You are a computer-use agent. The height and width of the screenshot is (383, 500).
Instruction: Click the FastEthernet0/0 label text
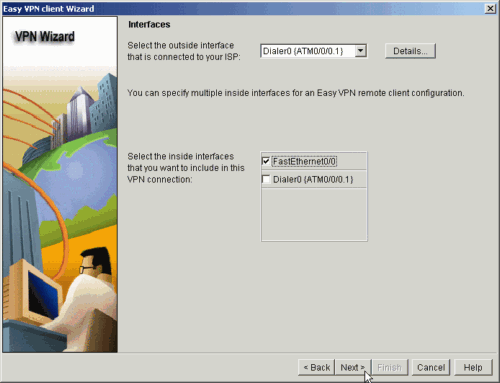(x=304, y=161)
